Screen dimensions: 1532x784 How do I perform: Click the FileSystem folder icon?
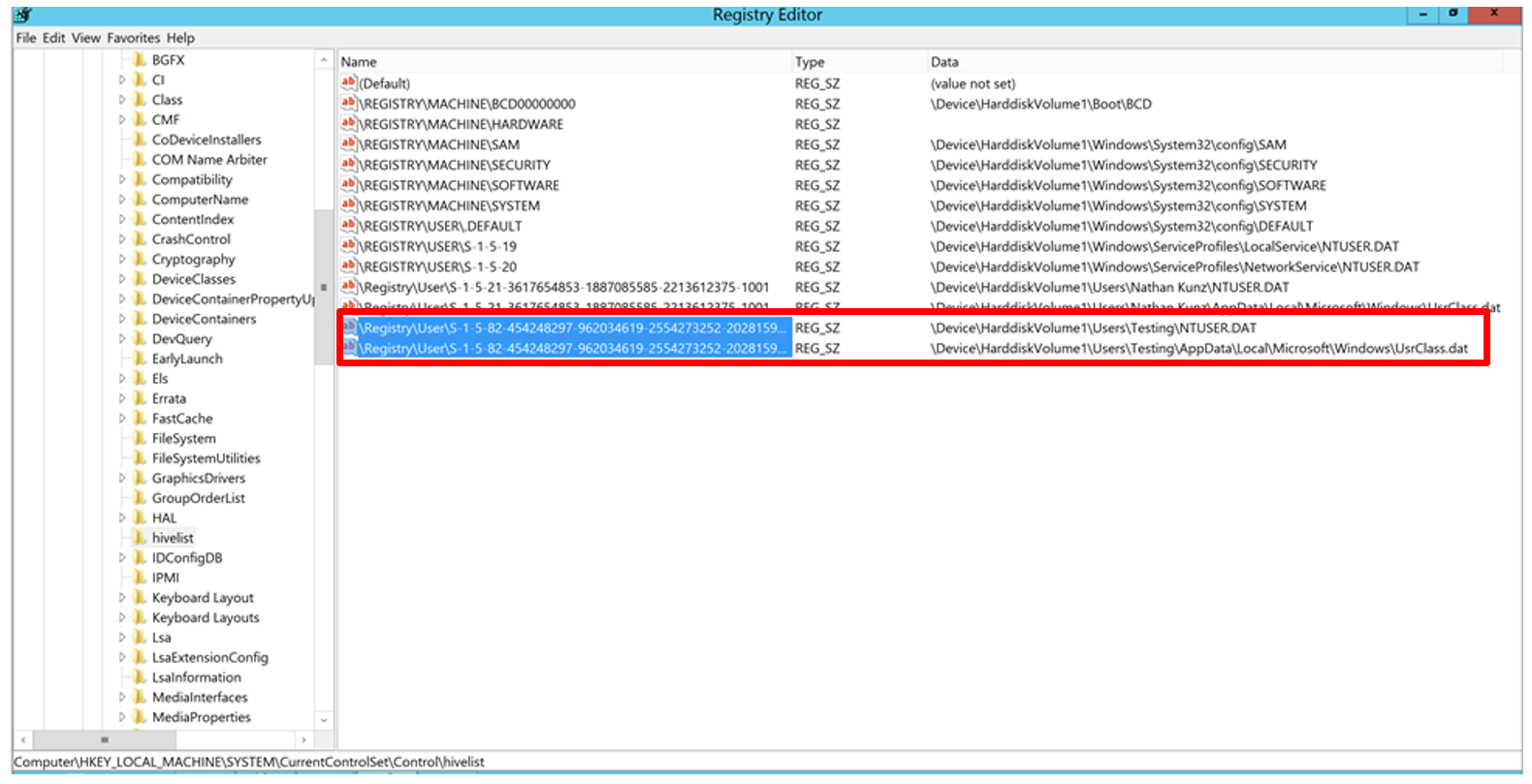pyautogui.click(x=140, y=438)
